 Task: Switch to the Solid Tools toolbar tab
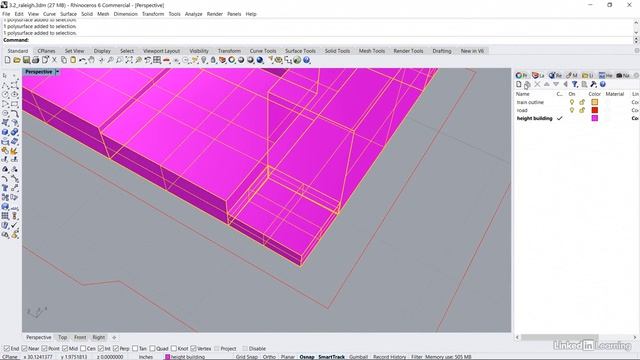[x=337, y=51]
